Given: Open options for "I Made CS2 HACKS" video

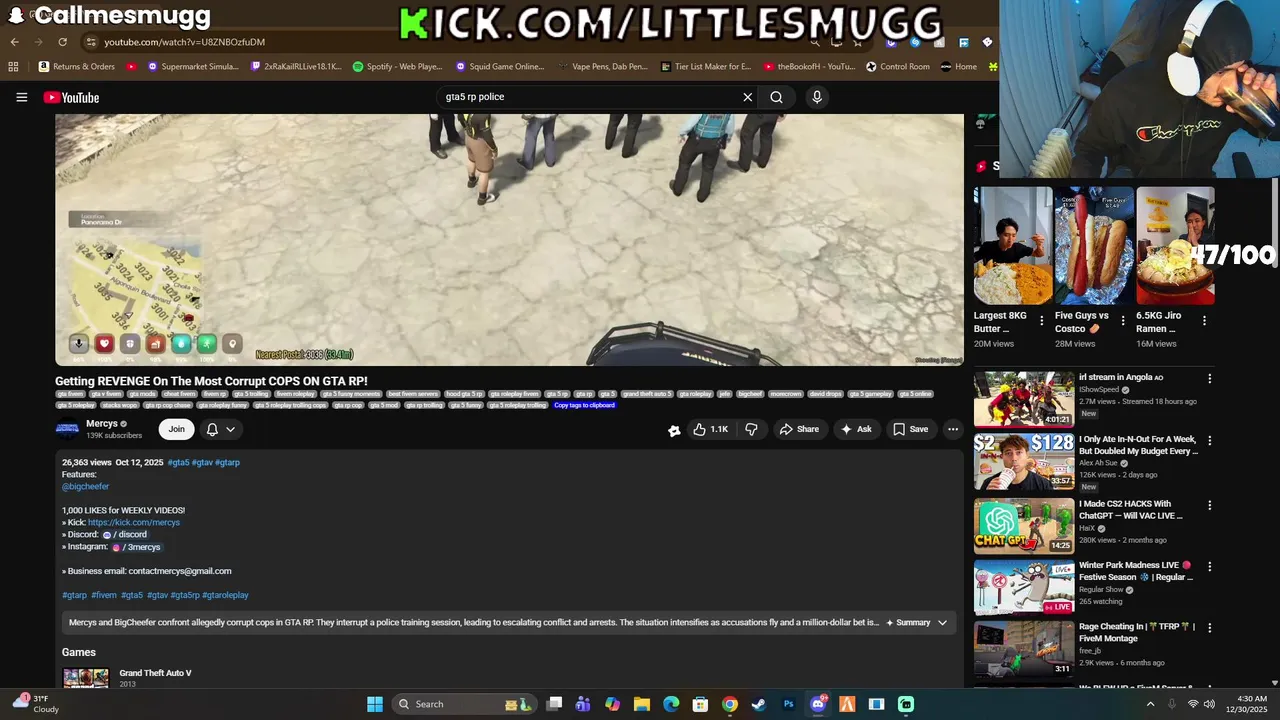Looking at the screenshot, I should [1209, 506].
